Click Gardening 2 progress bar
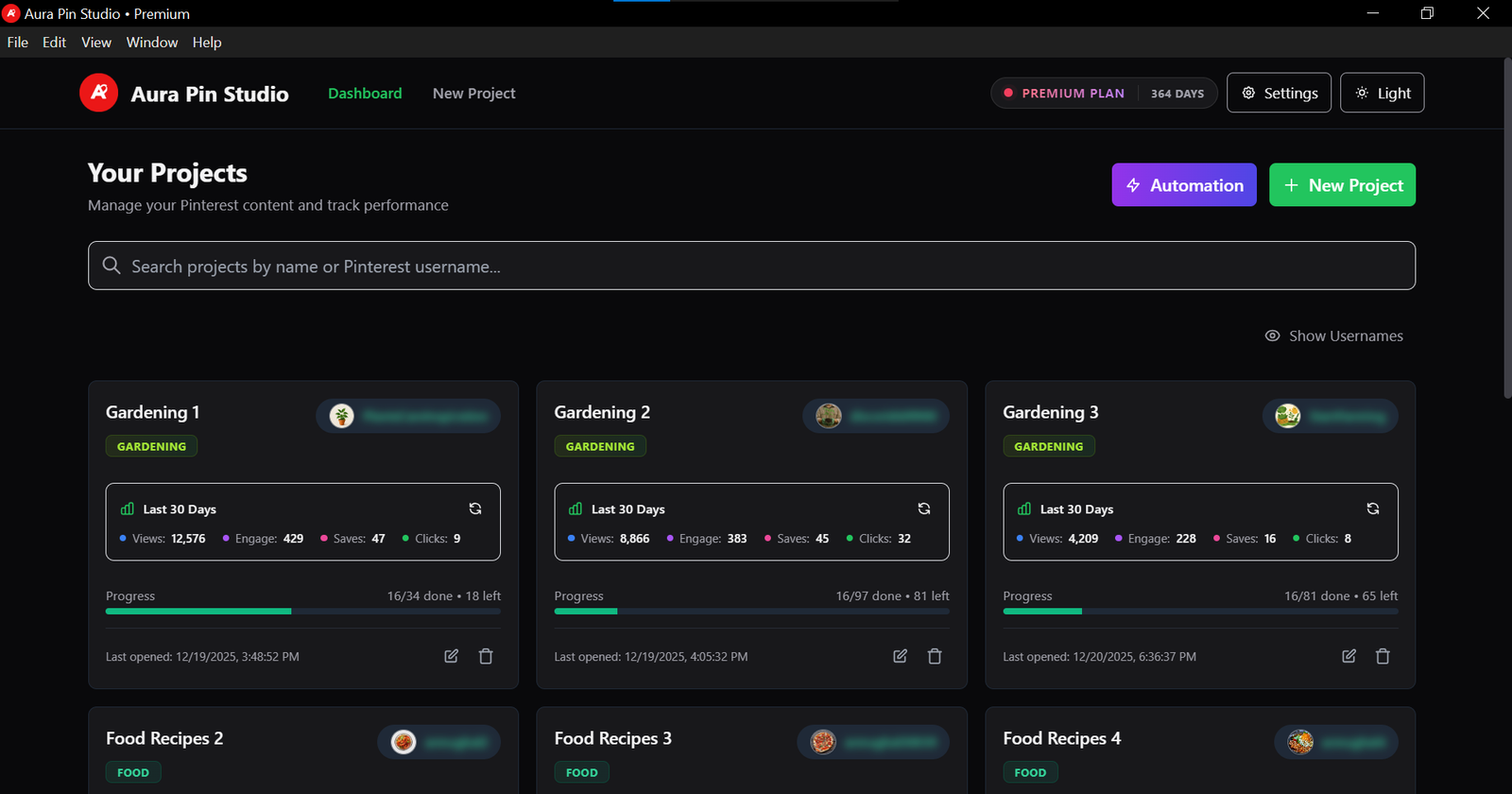 click(x=751, y=612)
